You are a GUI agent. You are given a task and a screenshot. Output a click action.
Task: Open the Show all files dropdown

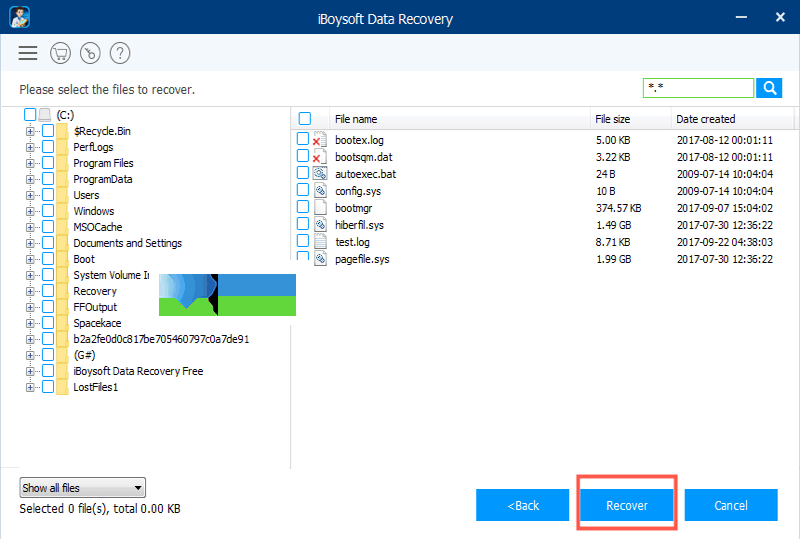(x=83, y=488)
